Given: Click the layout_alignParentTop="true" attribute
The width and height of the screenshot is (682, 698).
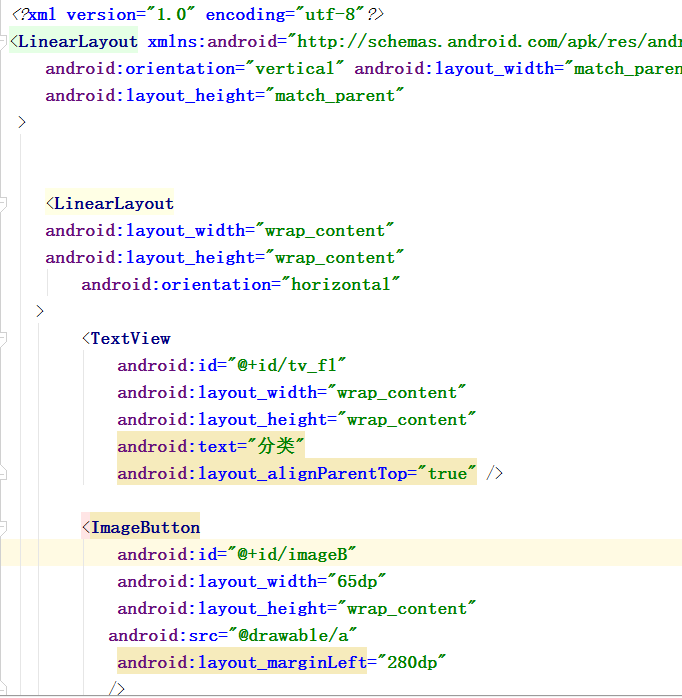Looking at the screenshot, I should click(296, 474).
